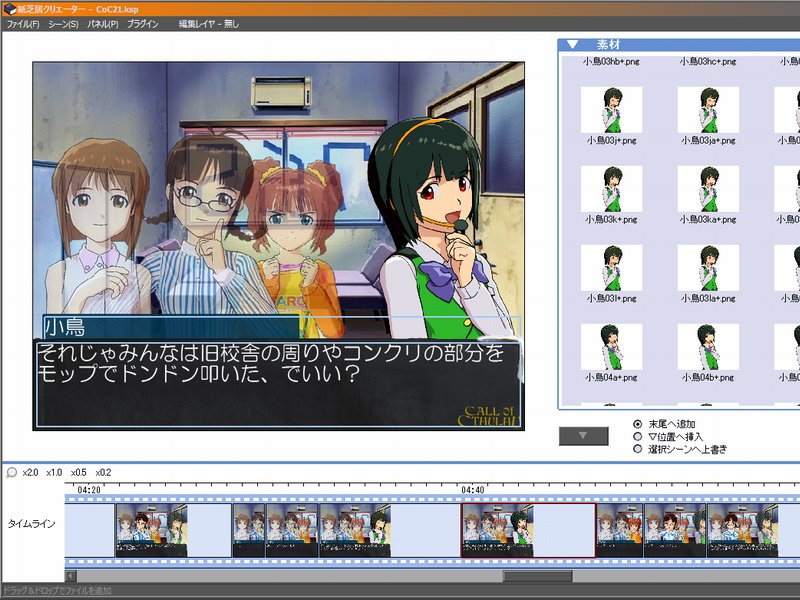This screenshot has width=800, height=600.
Task: Click the タイムライン track label
Action: [x=31, y=523]
